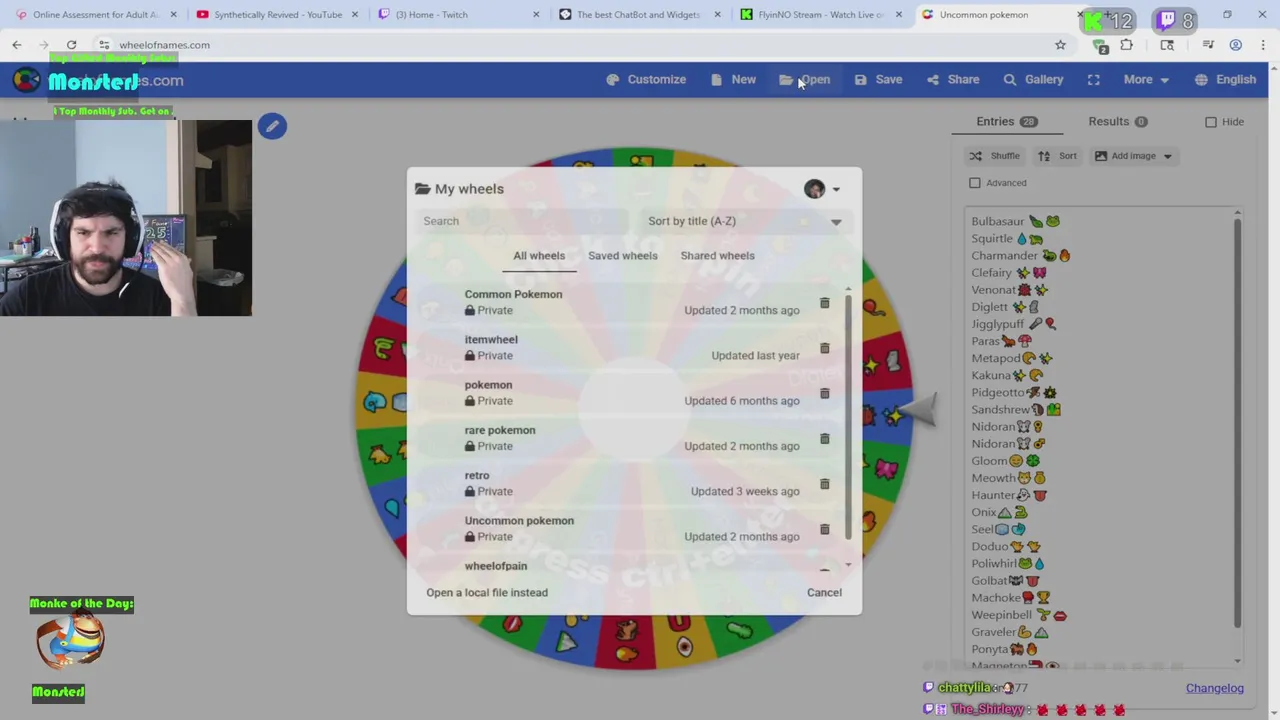
Task: Click Save in the top bar
Action: (x=878, y=80)
